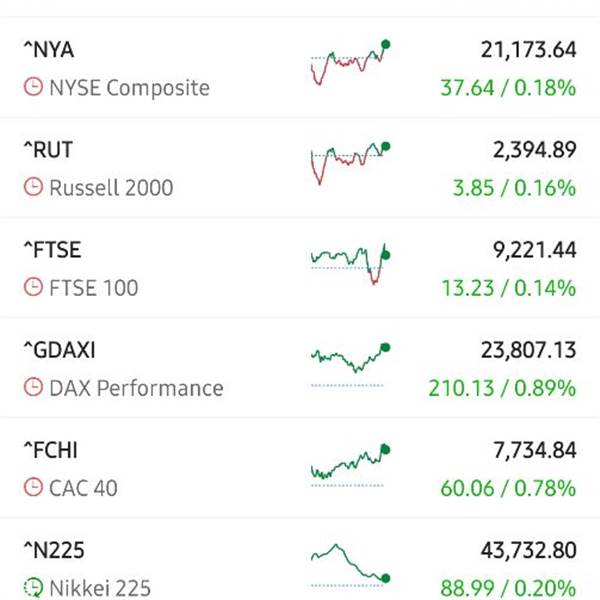Open the ^FCHI sparkline chart

coord(351,466)
